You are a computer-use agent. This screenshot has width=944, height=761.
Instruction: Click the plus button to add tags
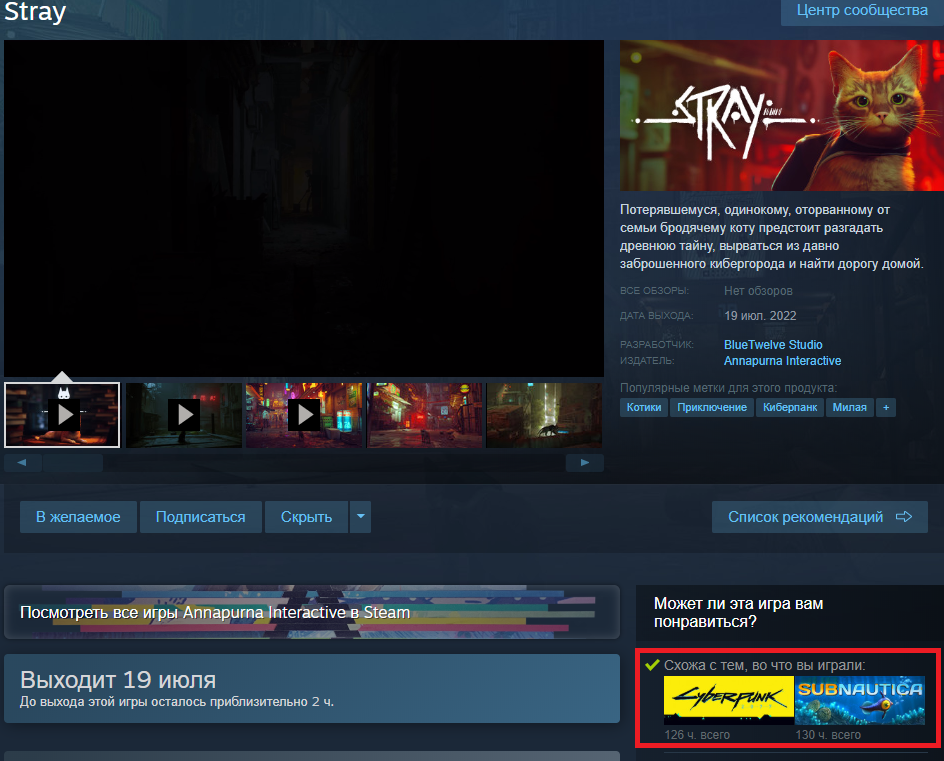click(x=886, y=408)
